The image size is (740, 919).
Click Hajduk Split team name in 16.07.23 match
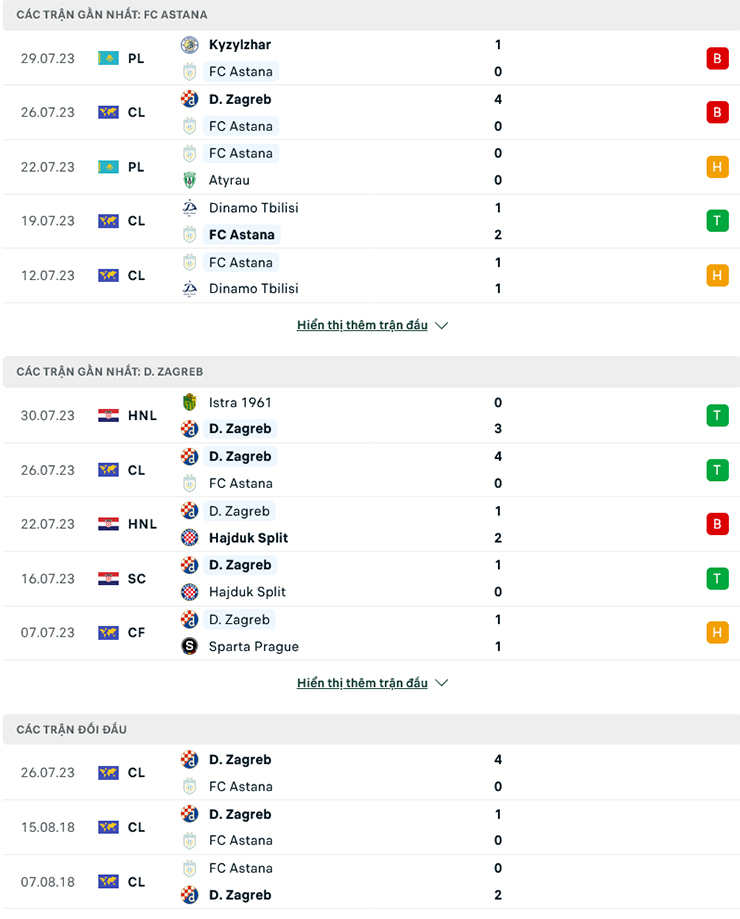click(247, 592)
